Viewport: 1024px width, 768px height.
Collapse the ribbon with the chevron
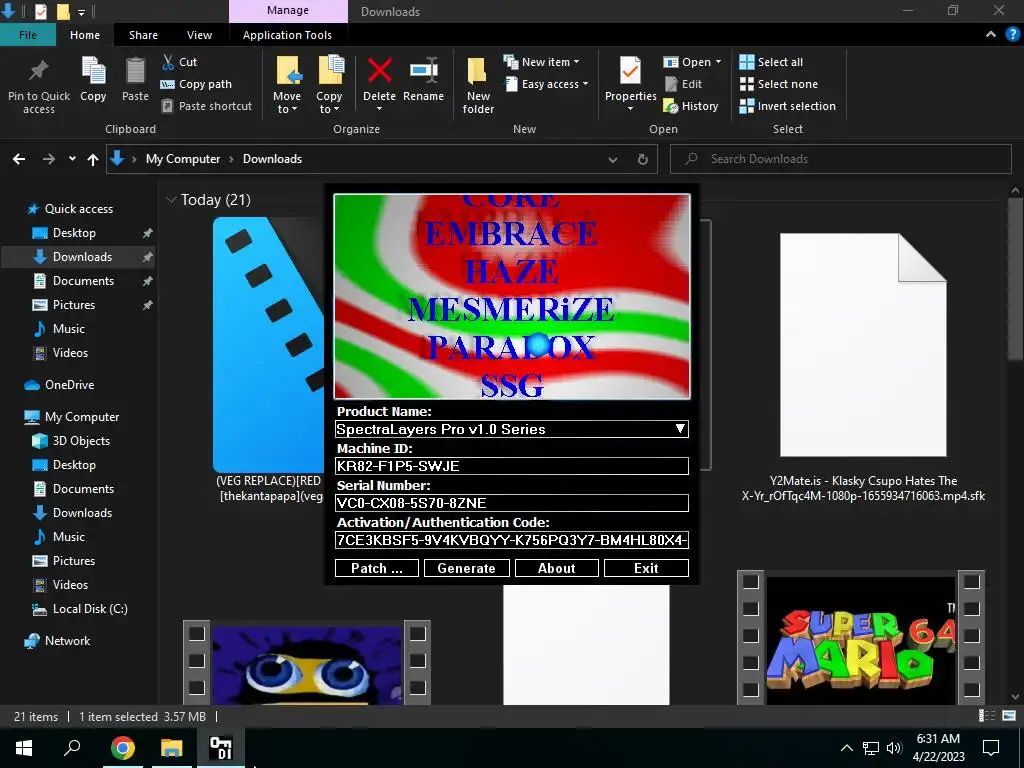991,35
